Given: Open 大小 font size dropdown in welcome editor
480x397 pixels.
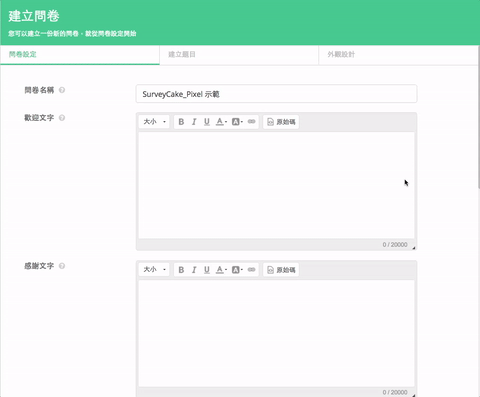Looking at the screenshot, I should (x=154, y=122).
